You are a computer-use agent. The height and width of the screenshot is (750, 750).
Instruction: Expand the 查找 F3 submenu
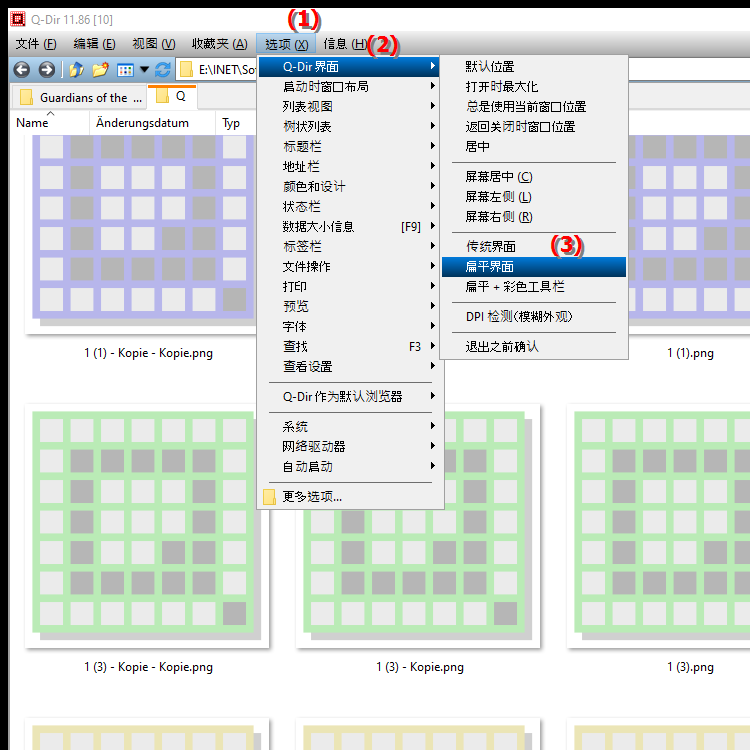click(350, 346)
